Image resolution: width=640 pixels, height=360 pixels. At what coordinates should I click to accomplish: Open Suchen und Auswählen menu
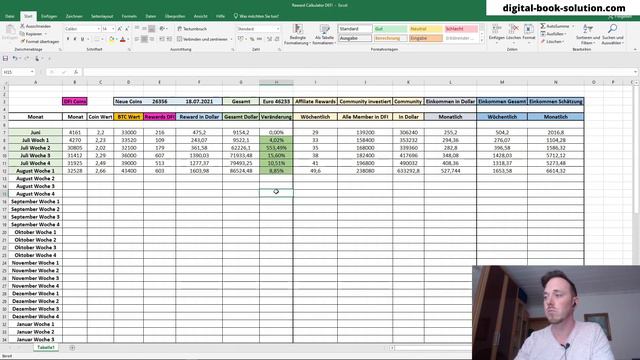click(x=612, y=34)
